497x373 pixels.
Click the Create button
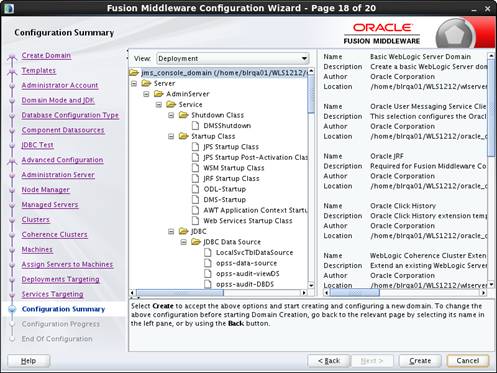pos(420,361)
